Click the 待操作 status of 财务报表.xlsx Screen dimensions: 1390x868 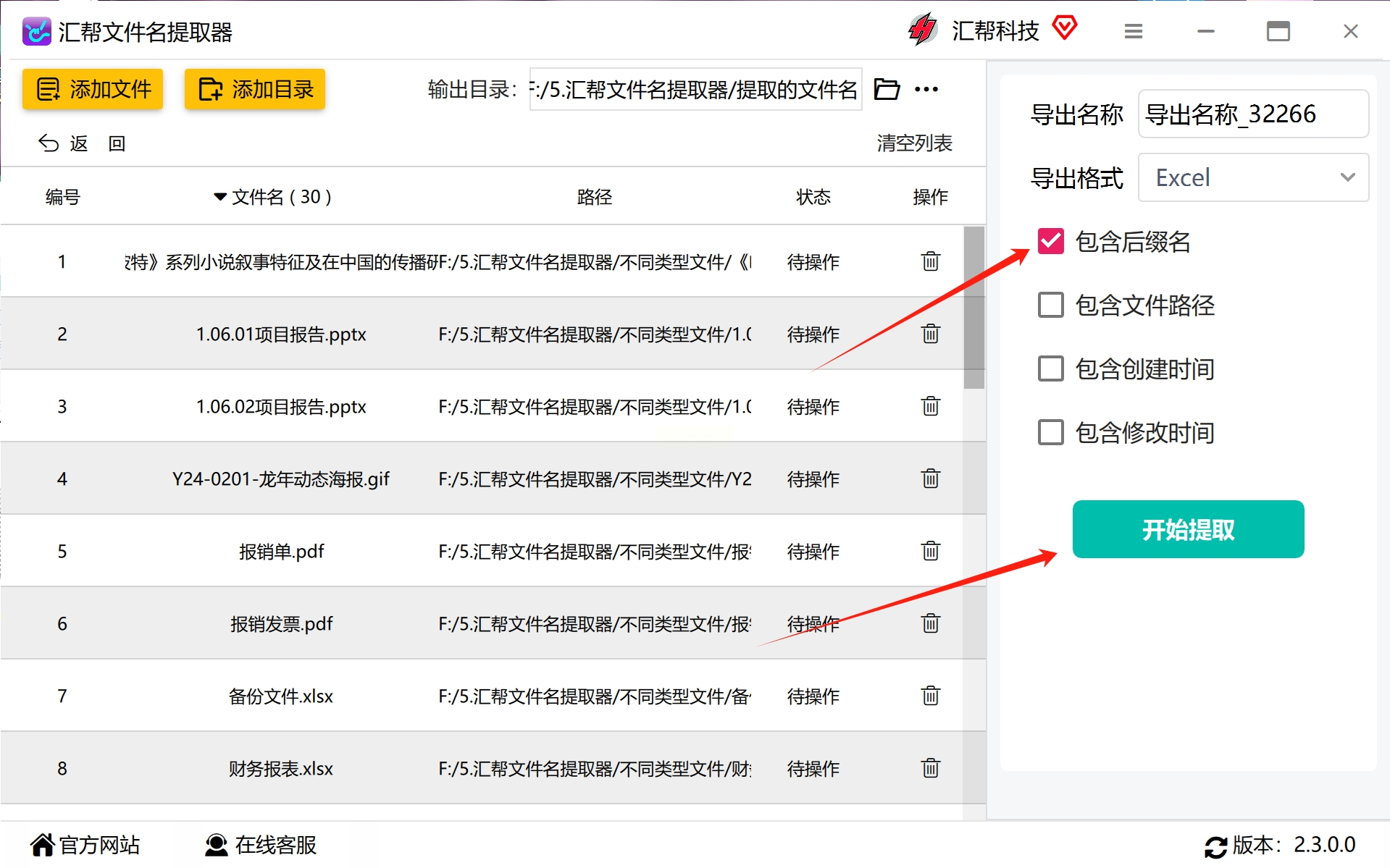[813, 768]
